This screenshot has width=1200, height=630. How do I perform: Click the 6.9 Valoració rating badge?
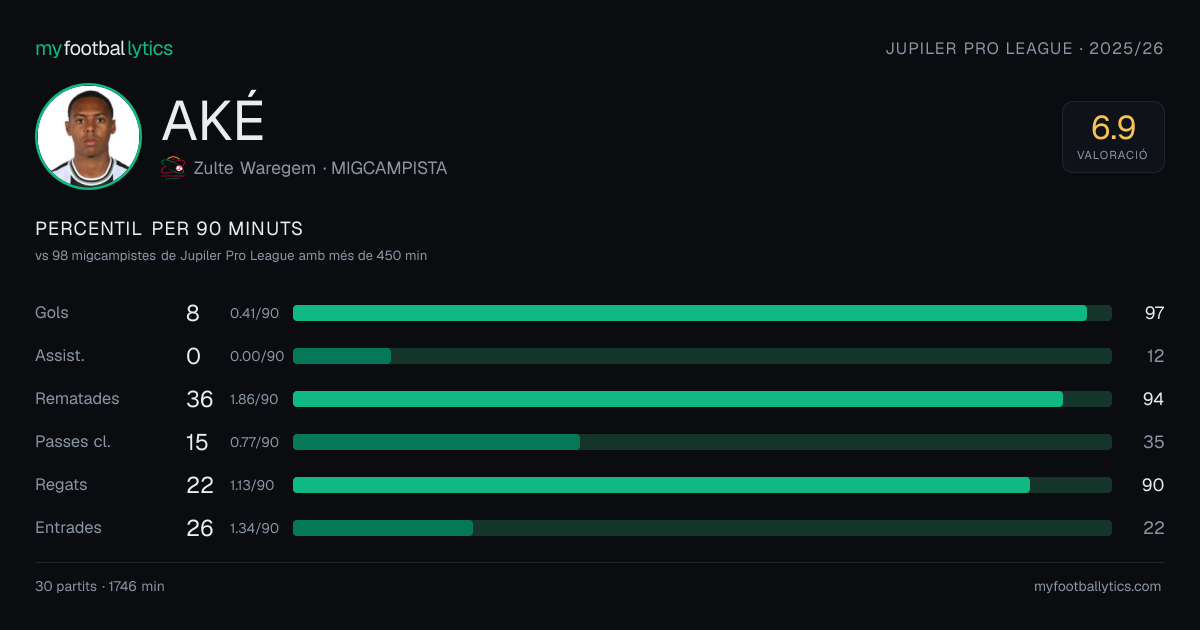pyautogui.click(x=1113, y=137)
